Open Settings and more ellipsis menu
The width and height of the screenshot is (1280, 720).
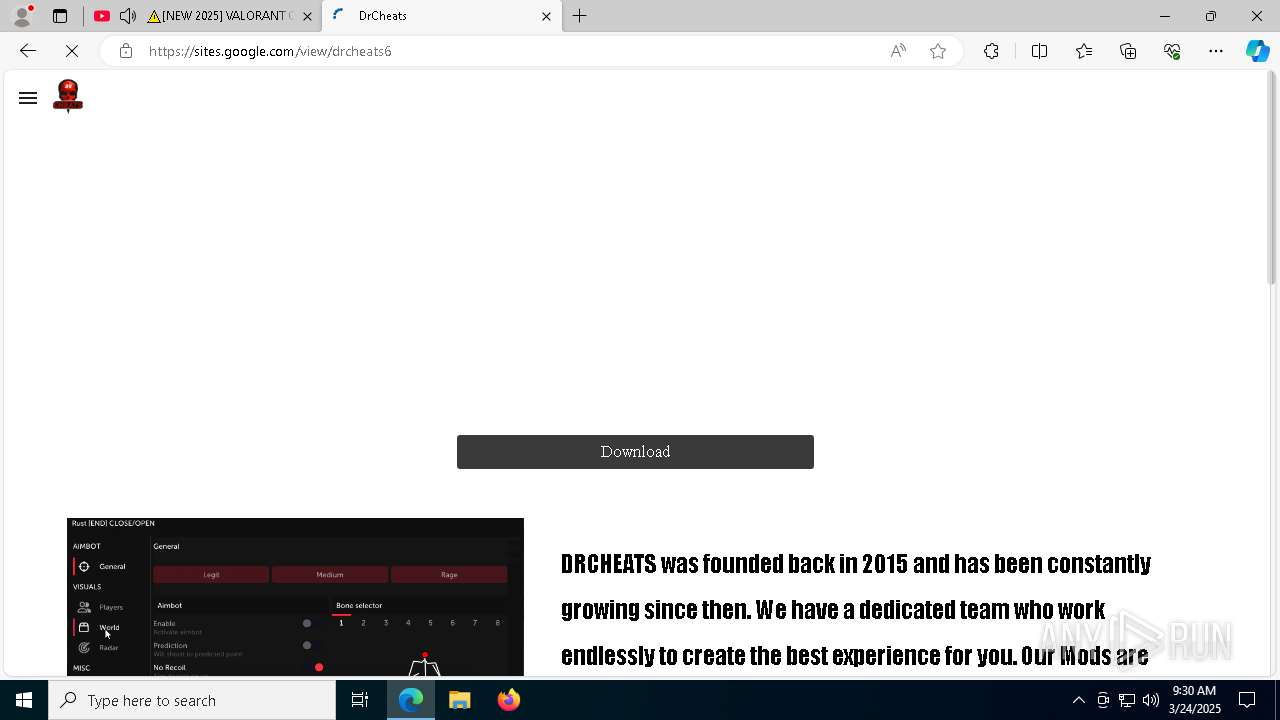click(1216, 51)
